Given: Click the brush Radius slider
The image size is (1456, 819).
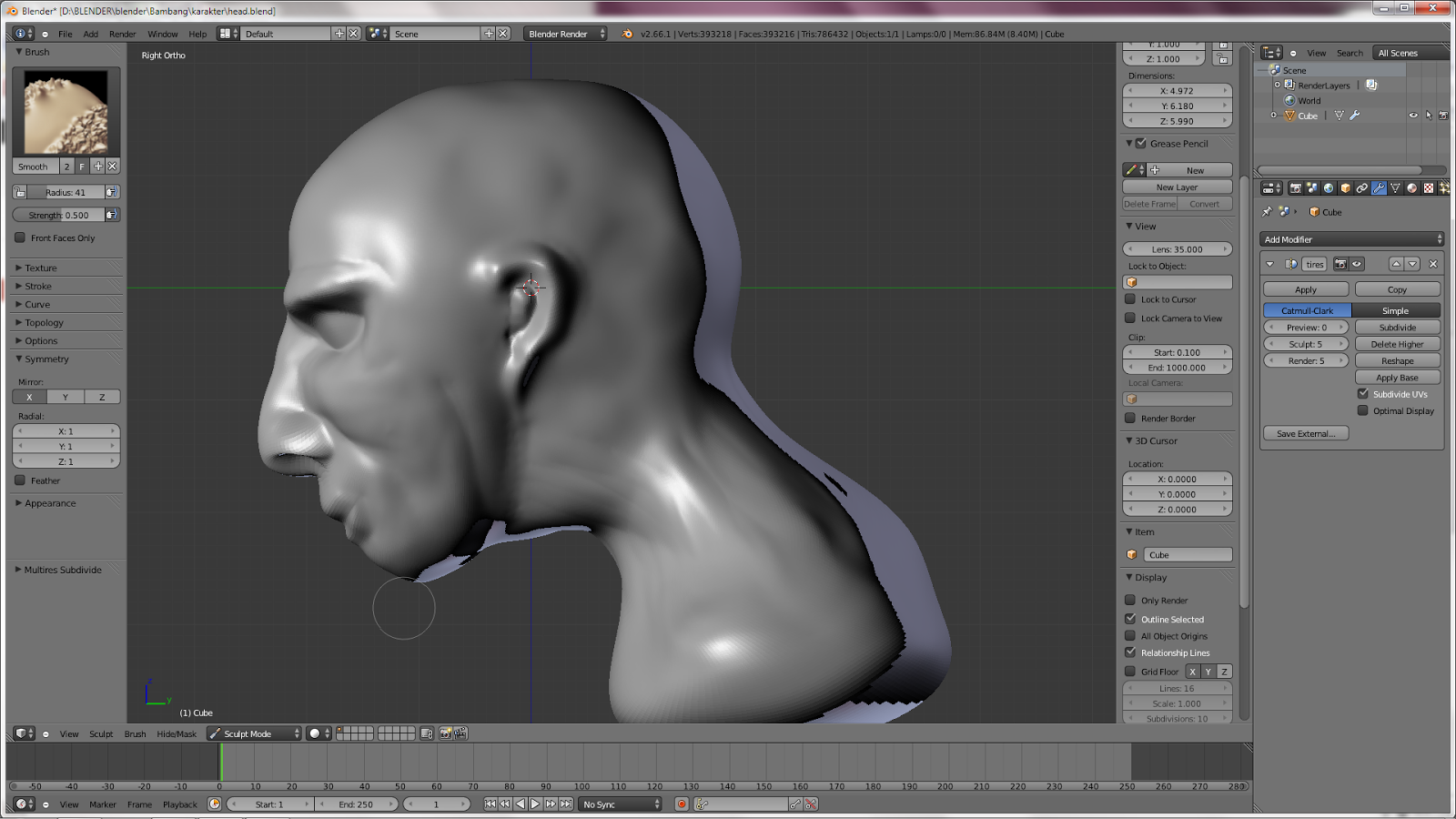Looking at the screenshot, I should coord(66,192).
